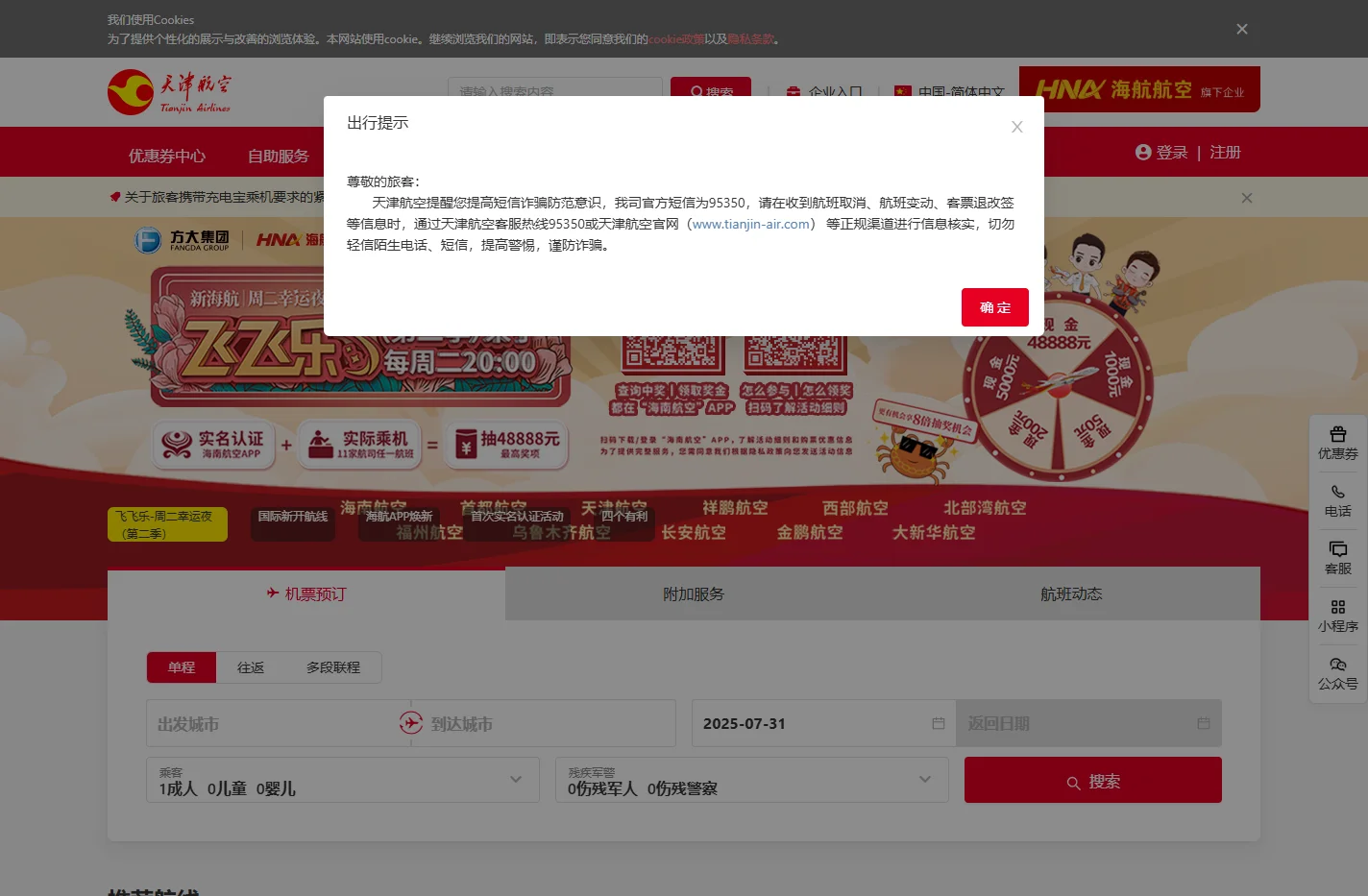Open return date calendar icon

[x=1204, y=723]
